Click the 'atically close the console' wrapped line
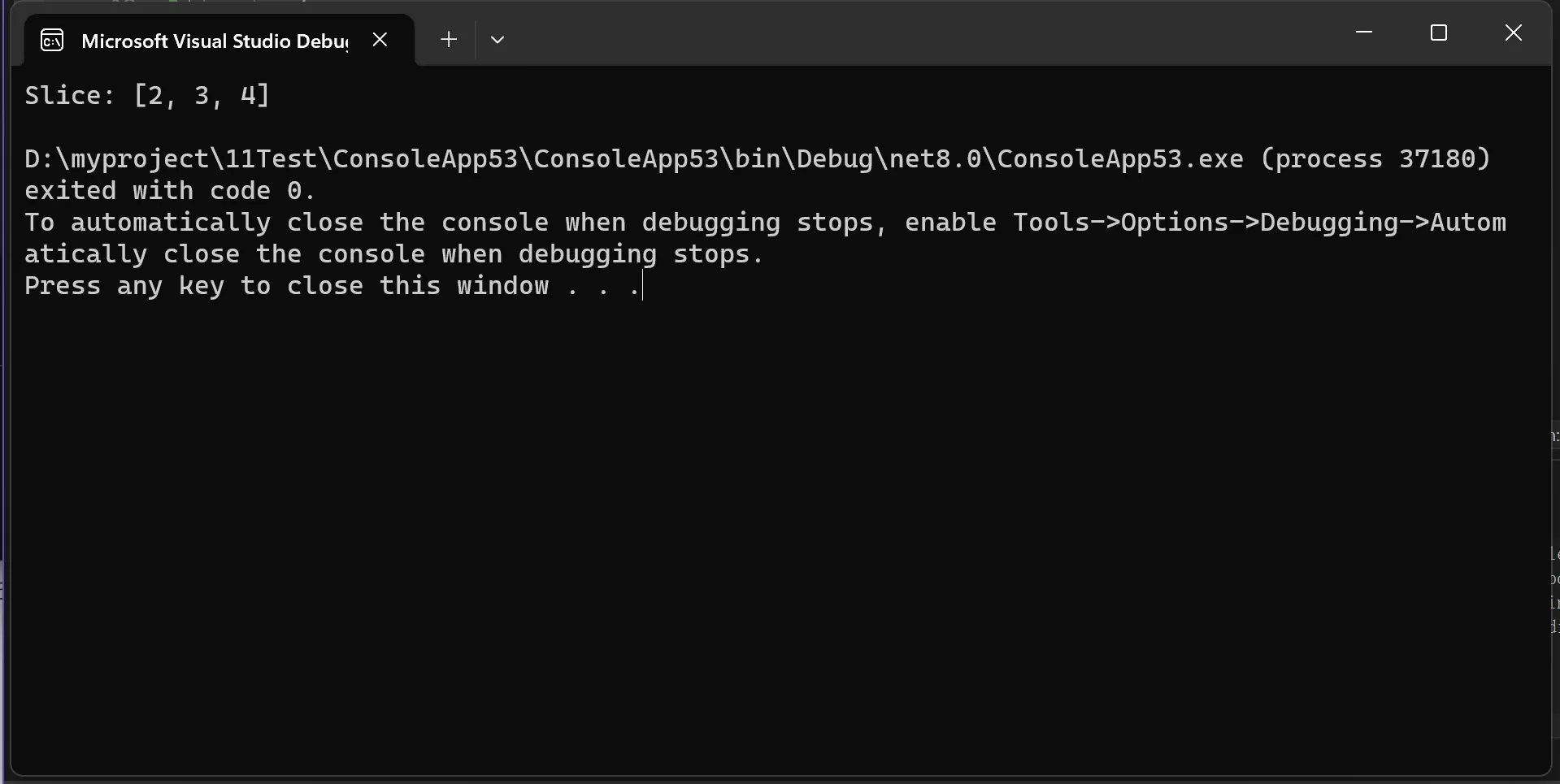This screenshot has height=784, width=1560. click(224, 253)
